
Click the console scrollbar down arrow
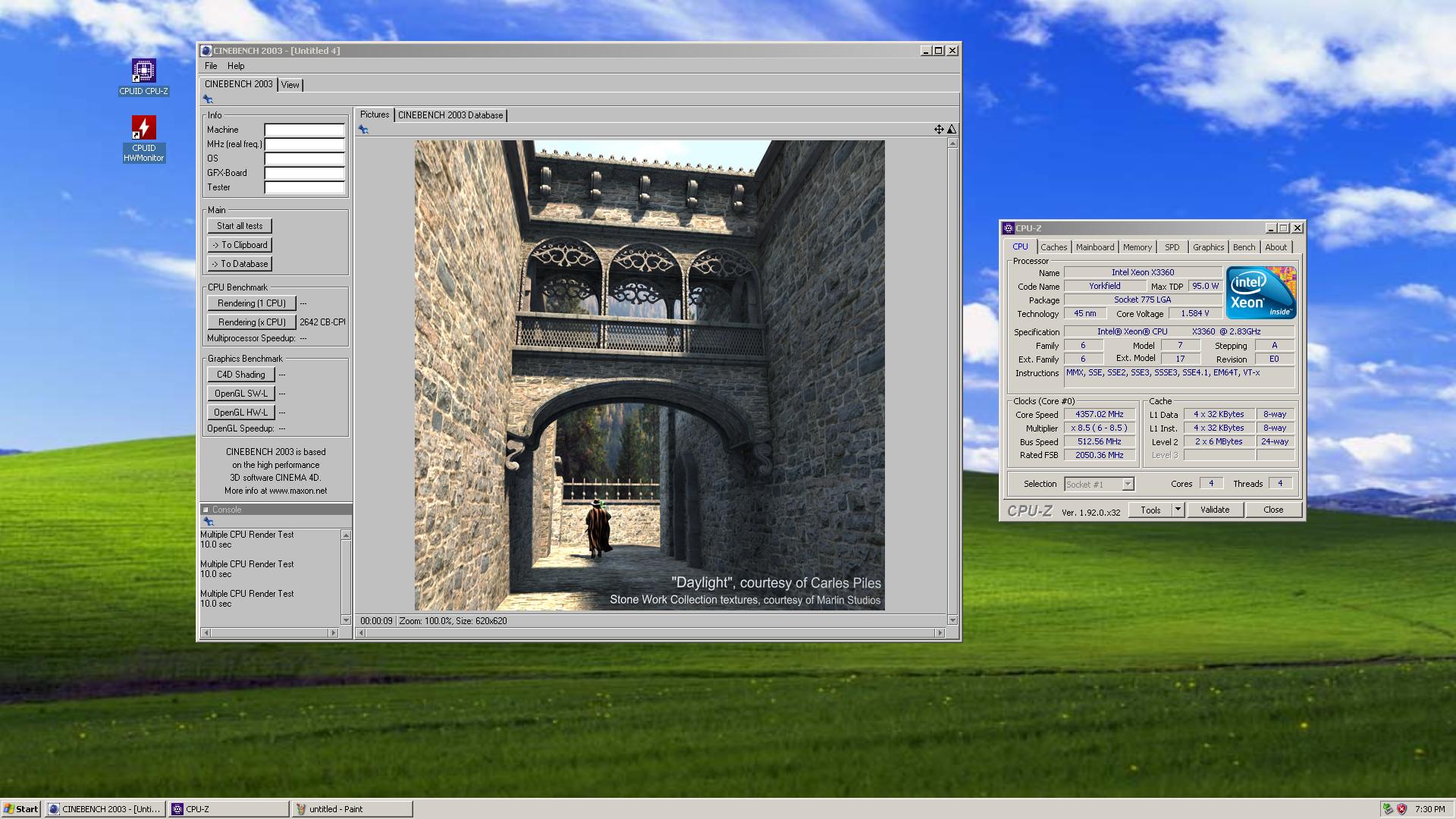(x=346, y=620)
